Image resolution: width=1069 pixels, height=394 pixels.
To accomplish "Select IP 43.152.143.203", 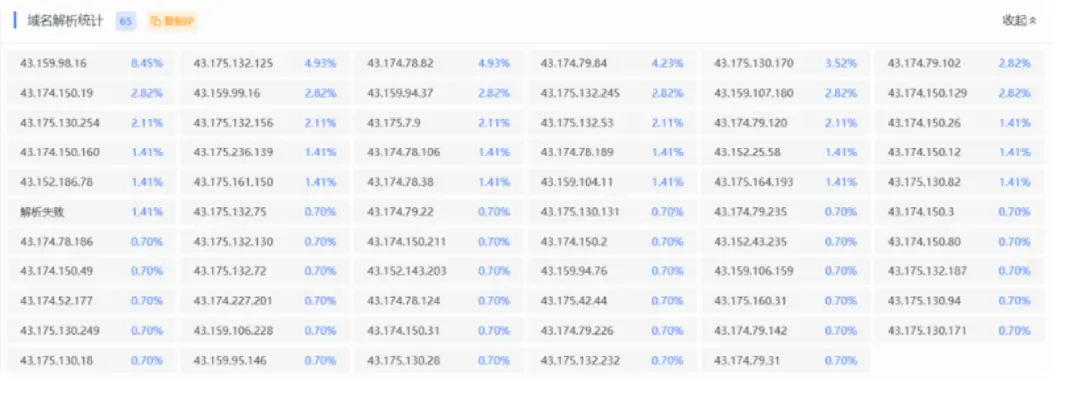I will pyautogui.click(x=407, y=271).
